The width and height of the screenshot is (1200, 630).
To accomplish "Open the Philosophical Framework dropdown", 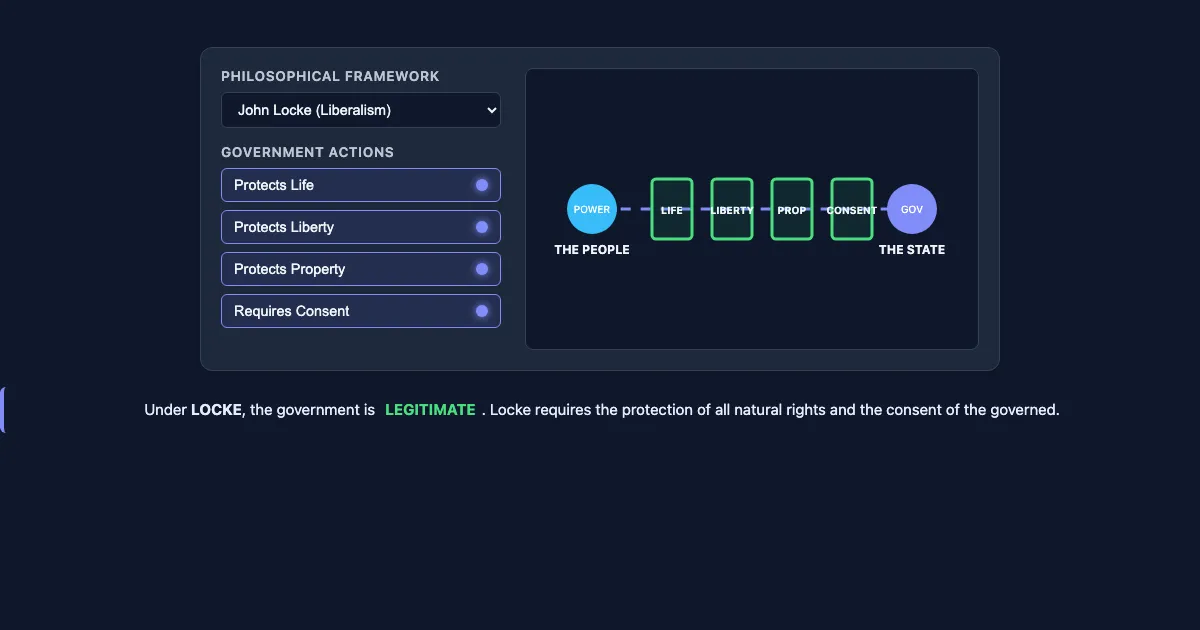I will tap(361, 110).
